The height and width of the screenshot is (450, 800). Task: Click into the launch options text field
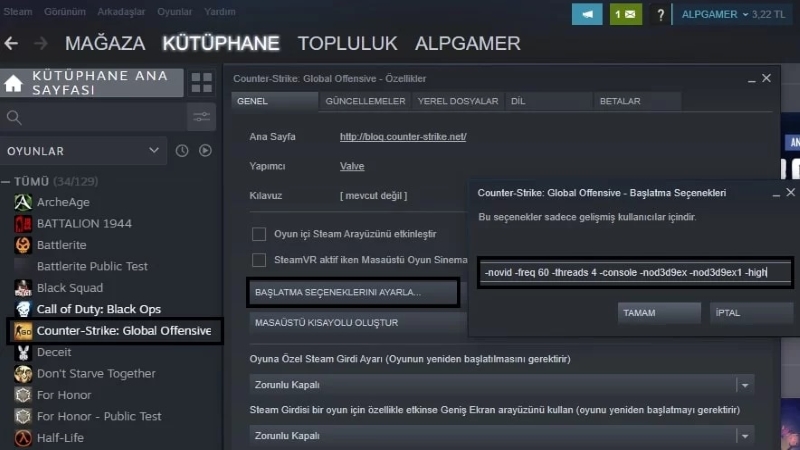click(x=635, y=272)
